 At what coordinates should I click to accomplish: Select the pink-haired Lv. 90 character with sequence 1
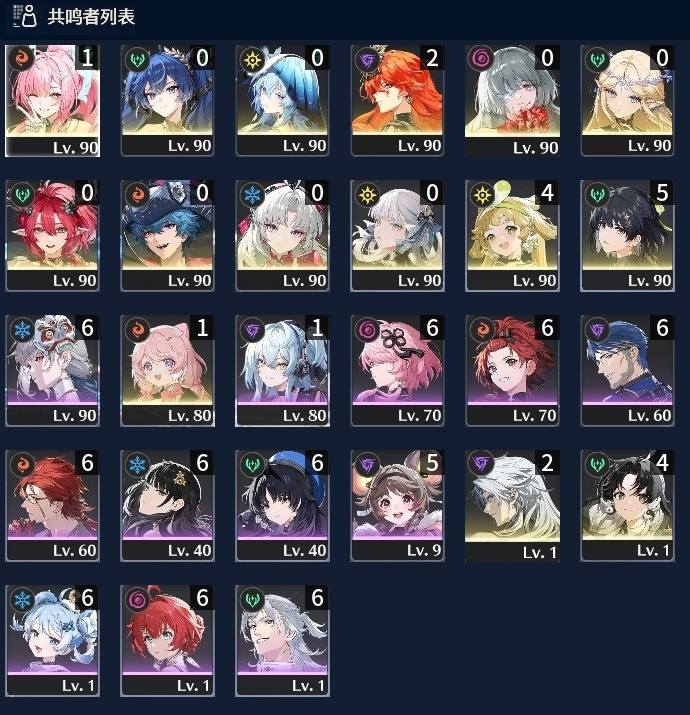pos(52,100)
